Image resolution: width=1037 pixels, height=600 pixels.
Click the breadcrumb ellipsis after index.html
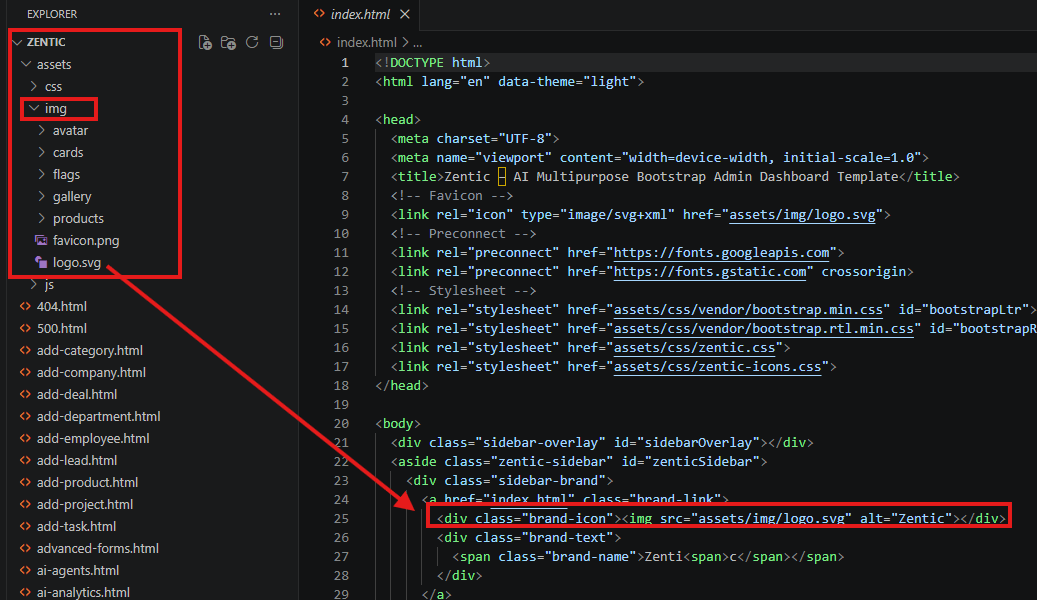pyautogui.click(x=417, y=42)
